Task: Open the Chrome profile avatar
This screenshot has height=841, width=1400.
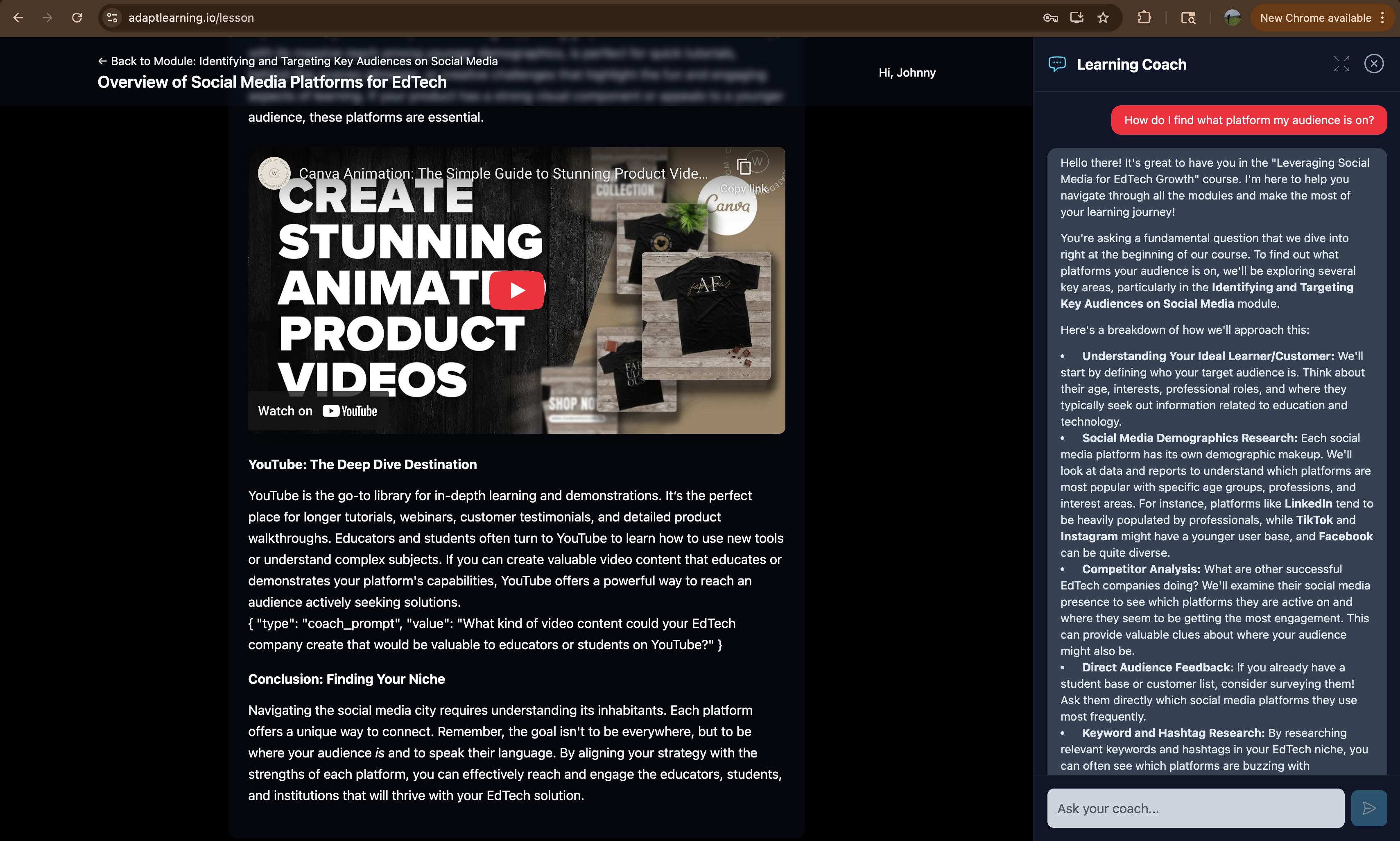Action: point(1232,18)
